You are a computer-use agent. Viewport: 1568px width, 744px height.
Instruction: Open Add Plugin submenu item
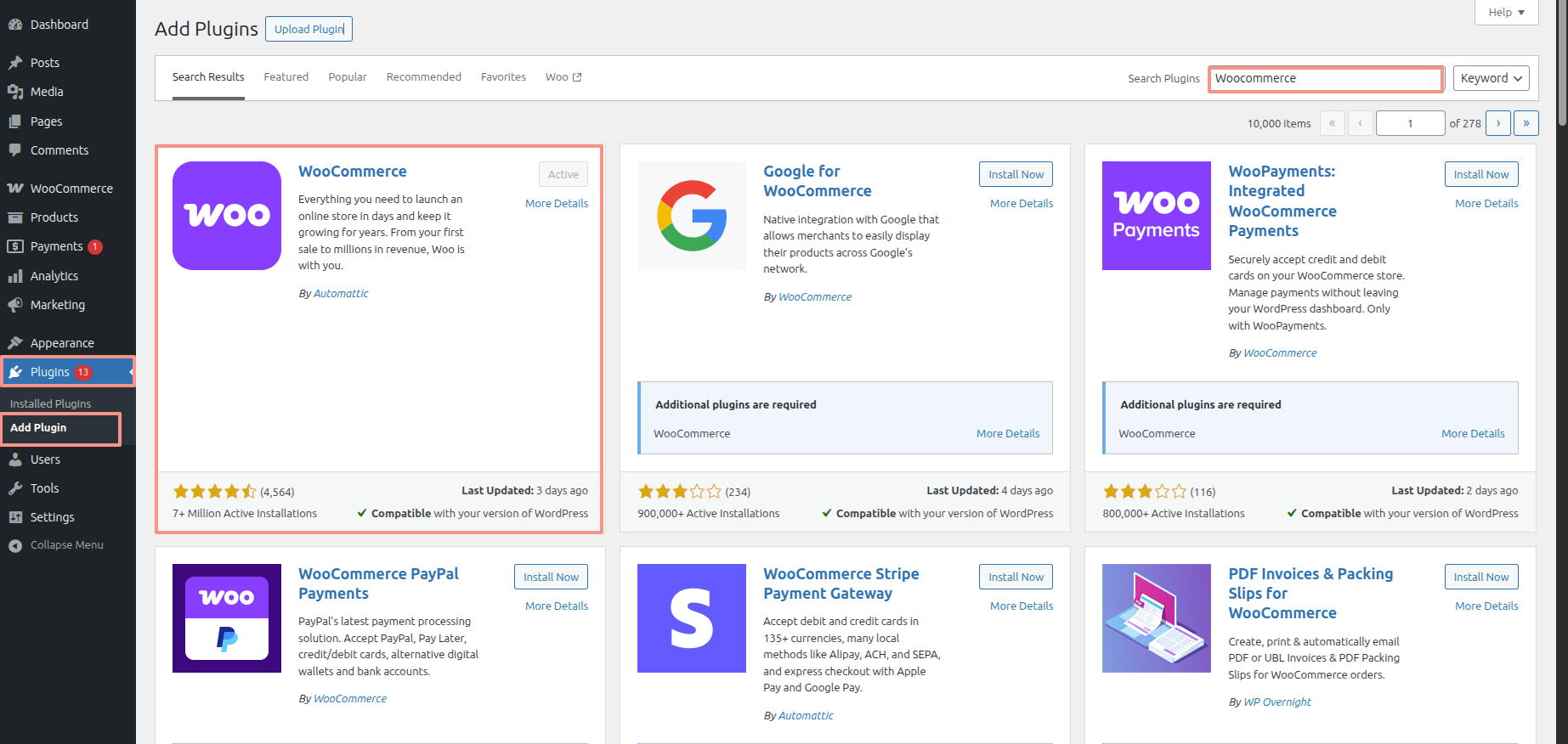coord(38,428)
